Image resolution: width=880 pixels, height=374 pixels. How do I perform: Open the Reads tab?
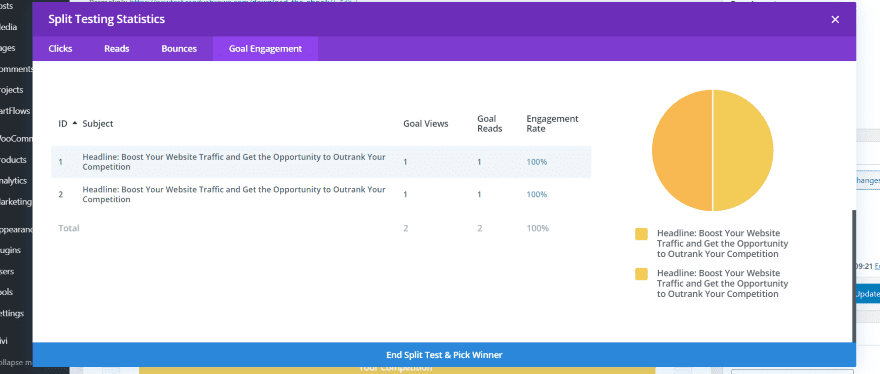point(117,49)
